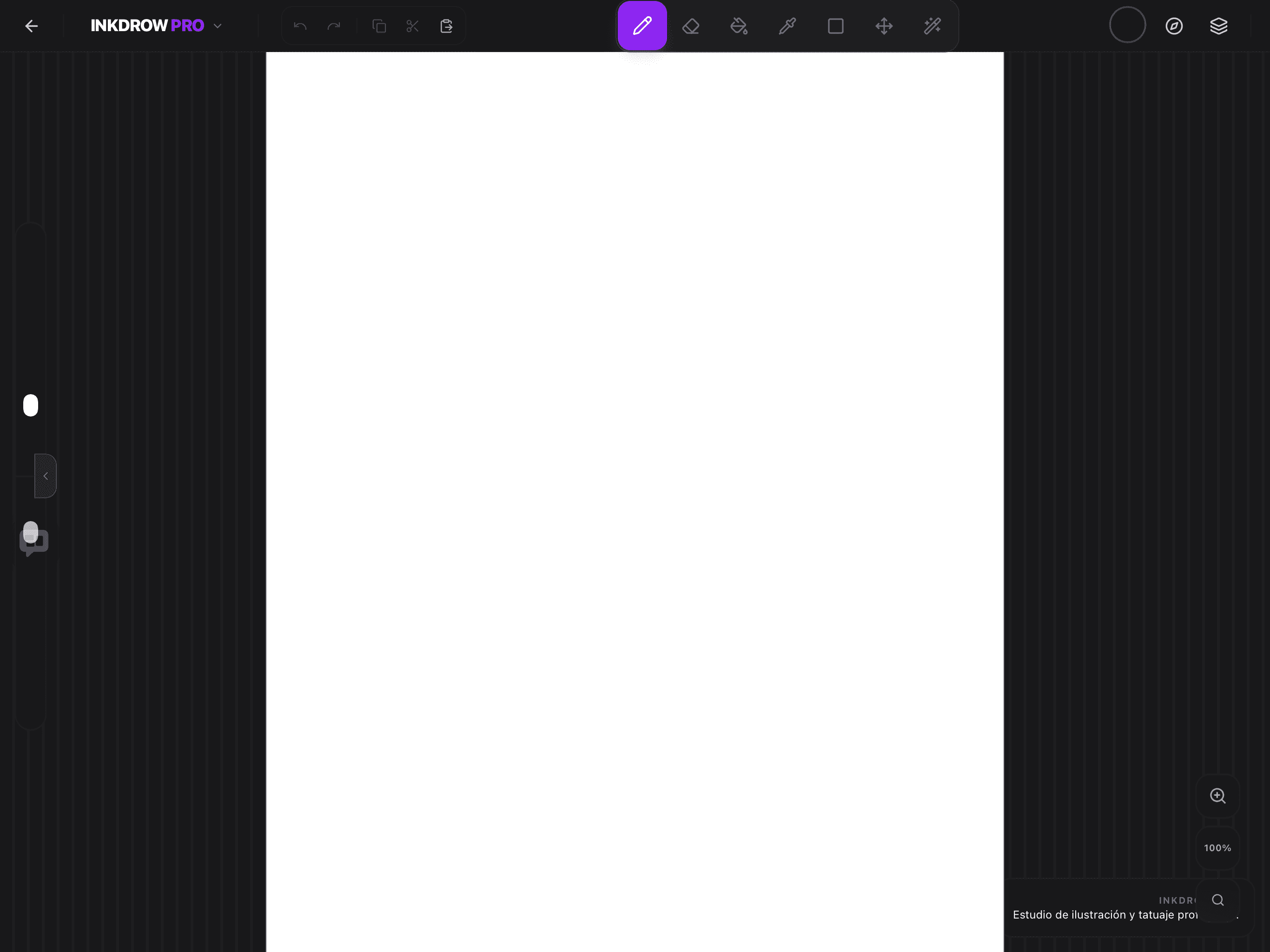Open the INKDROW PRO dropdown menu
This screenshot has height=952, width=1270.
218,26
